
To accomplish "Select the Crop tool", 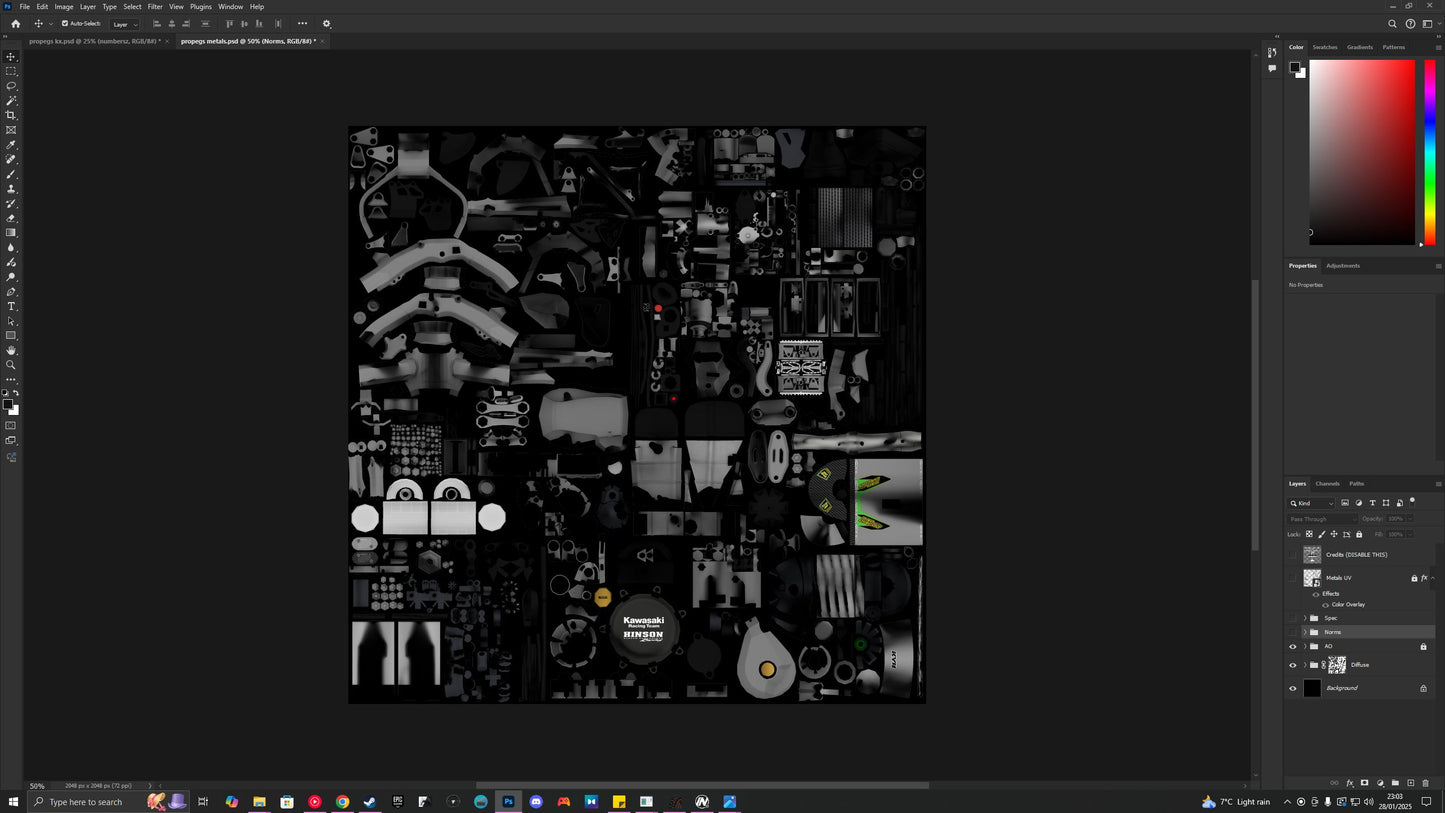I will point(11,115).
